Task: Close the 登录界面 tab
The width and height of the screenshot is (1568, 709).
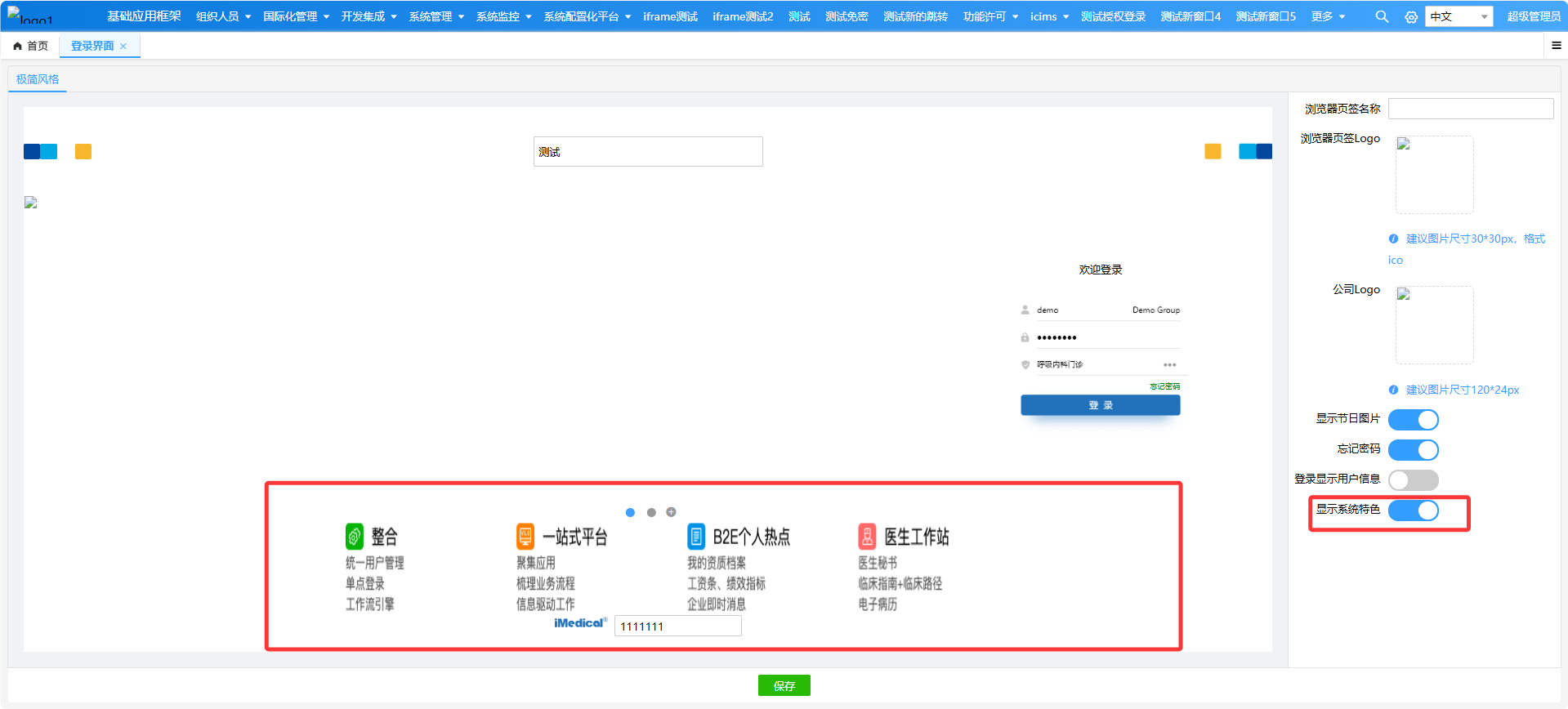Action: 123,47
